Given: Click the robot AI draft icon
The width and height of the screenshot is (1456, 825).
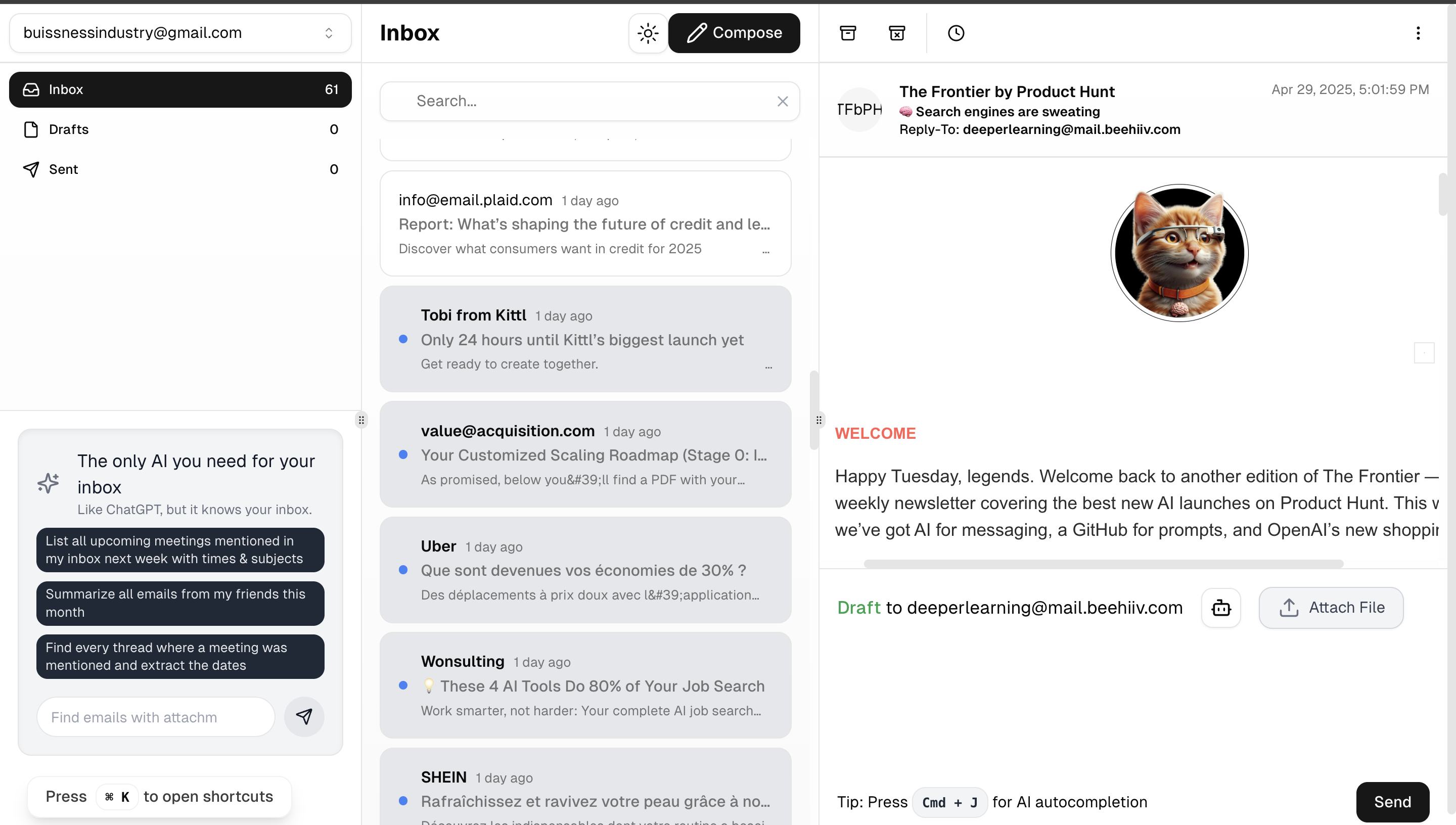Looking at the screenshot, I should click(1221, 608).
